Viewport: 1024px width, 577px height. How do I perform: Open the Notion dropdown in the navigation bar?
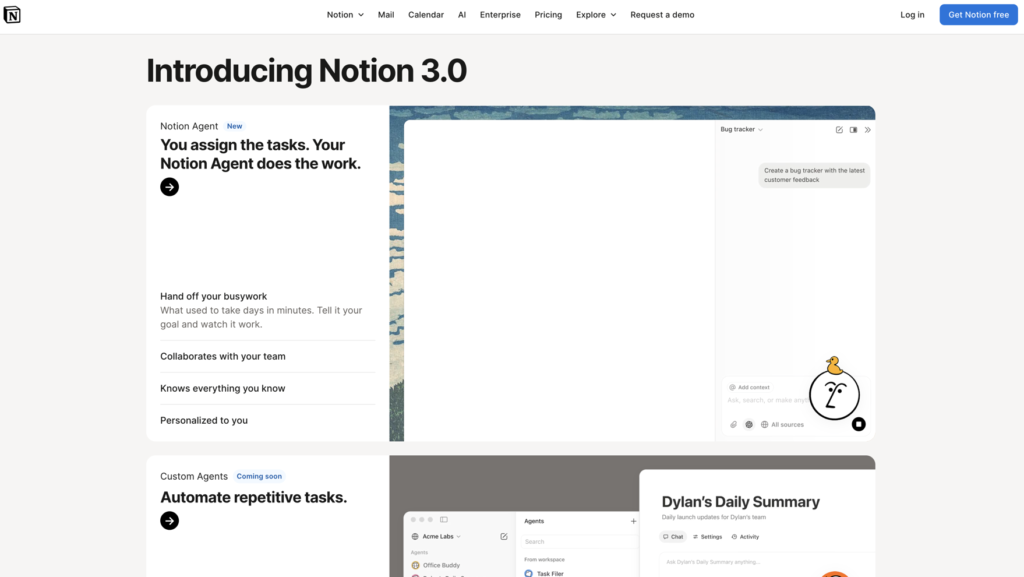coord(345,15)
